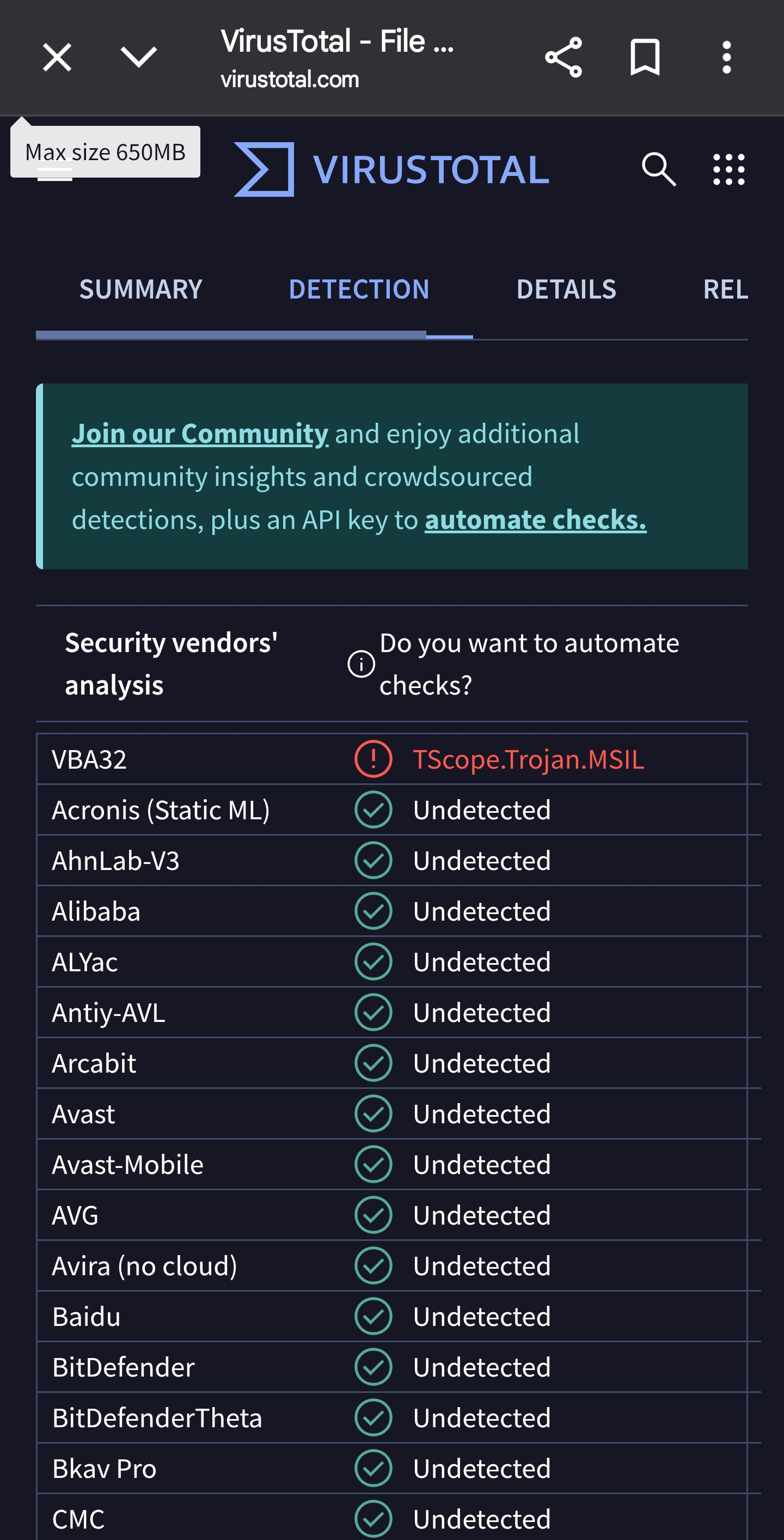Open the VirusTotal apps grid menu
This screenshot has width=784, height=1540.
coord(728,169)
